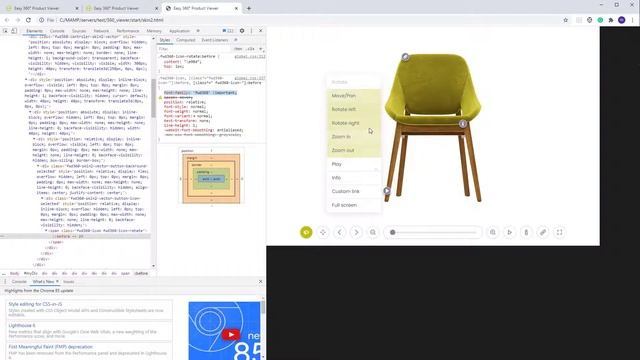The image size is (640, 360).
Task: Click the Rotate right arrow icon
Action: coord(356,232)
